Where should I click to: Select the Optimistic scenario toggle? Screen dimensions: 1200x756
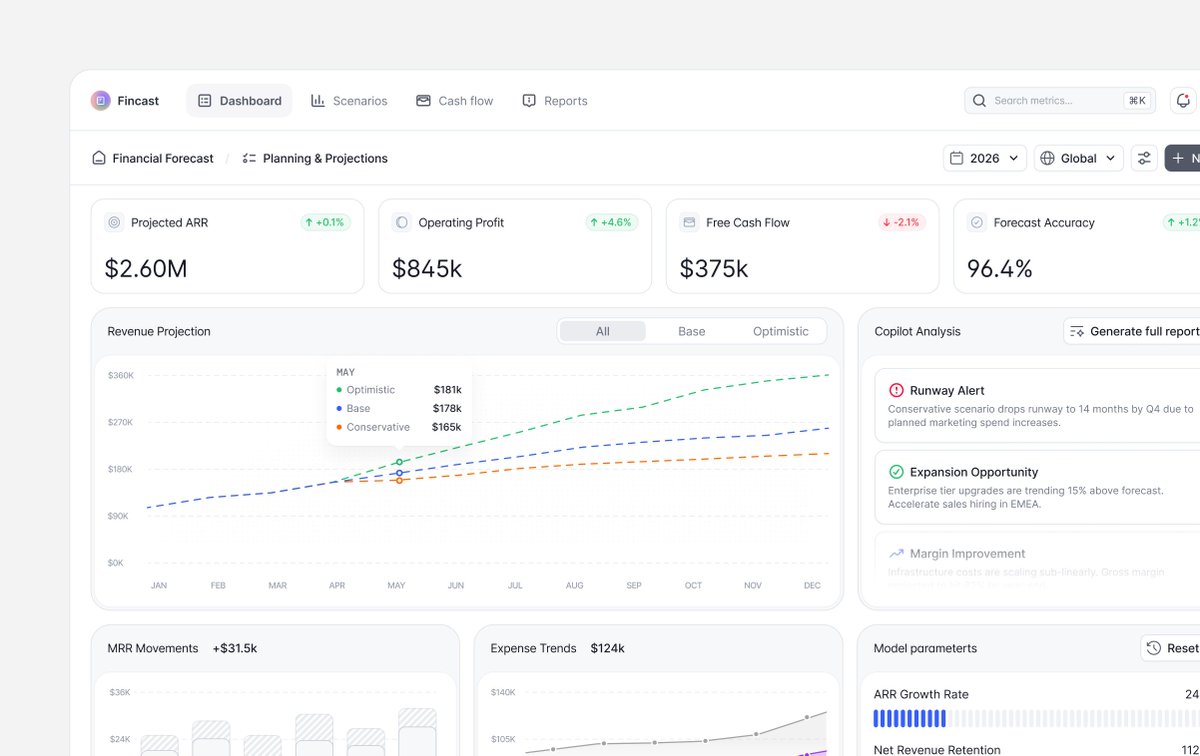[x=780, y=331]
